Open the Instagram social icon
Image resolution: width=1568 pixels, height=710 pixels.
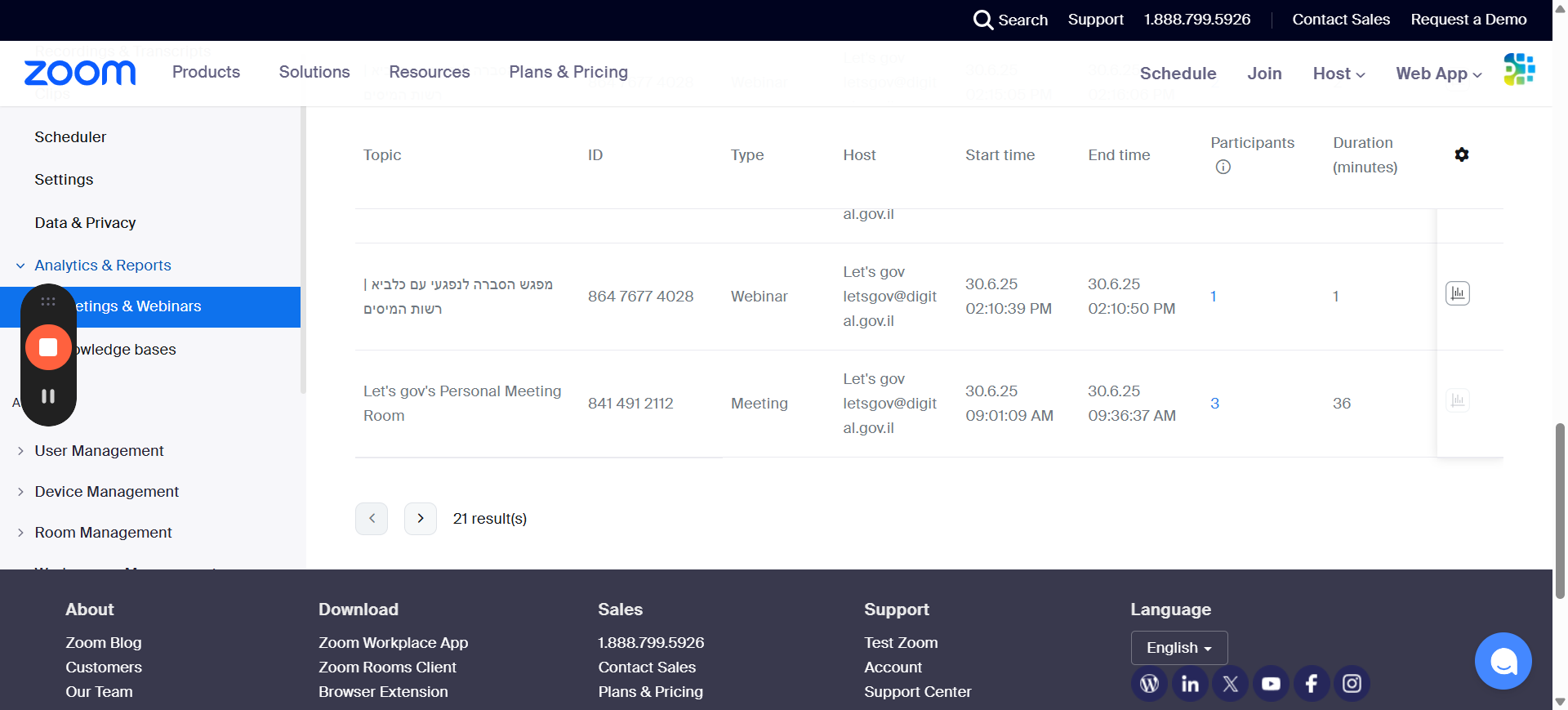click(x=1352, y=683)
